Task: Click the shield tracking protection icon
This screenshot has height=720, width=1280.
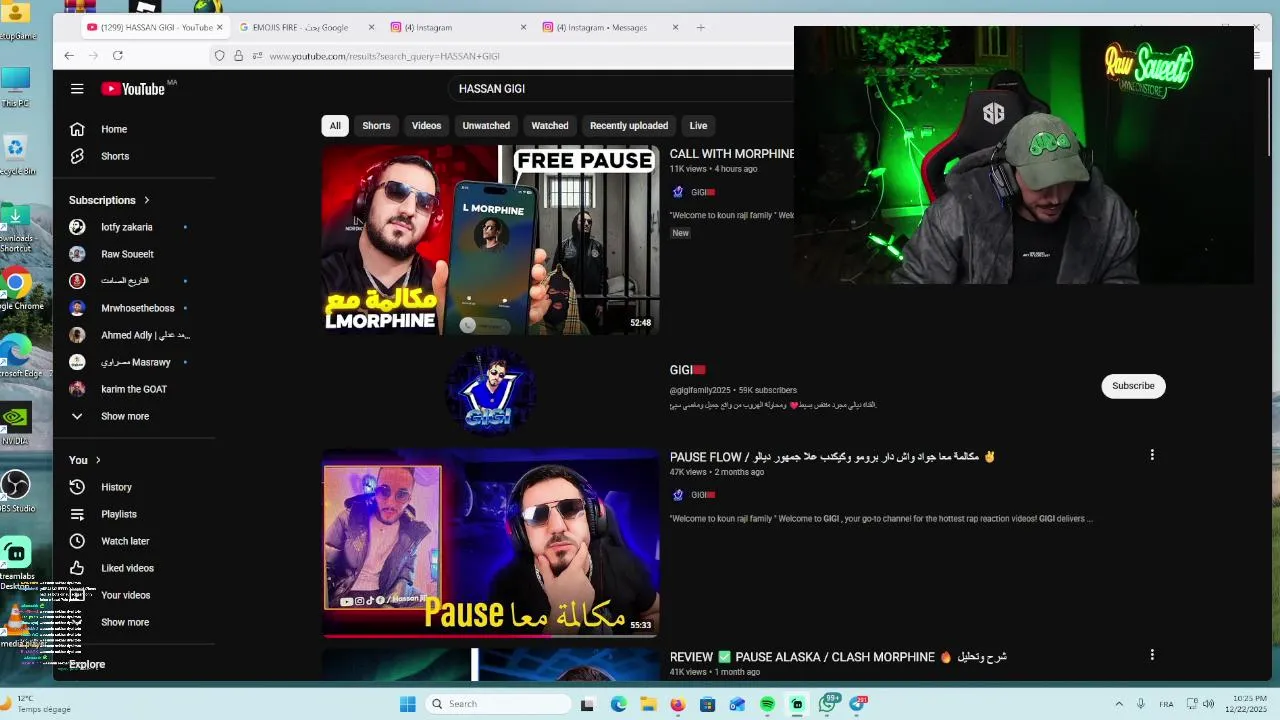Action: coord(220,56)
